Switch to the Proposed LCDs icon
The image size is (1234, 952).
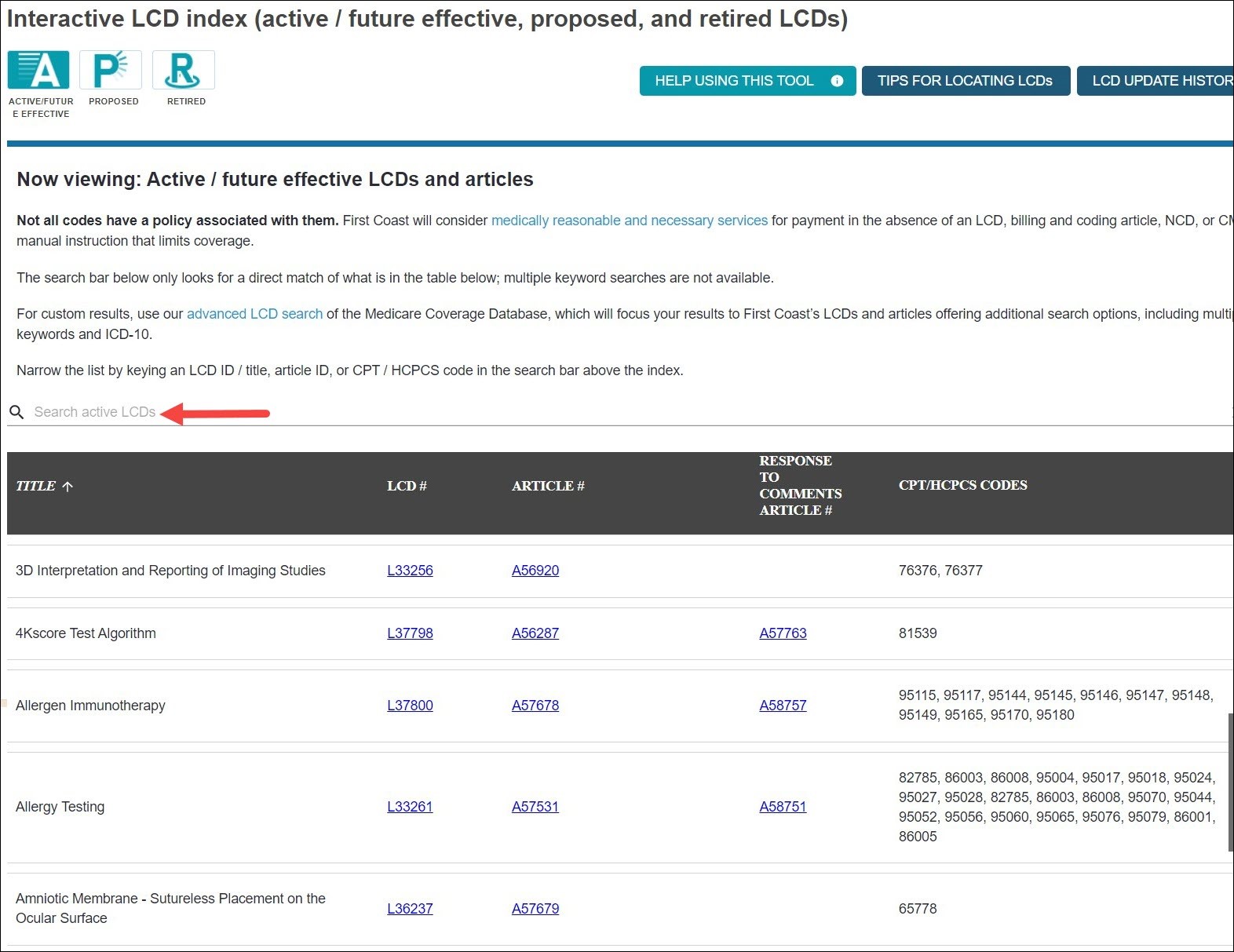pos(111,71)
